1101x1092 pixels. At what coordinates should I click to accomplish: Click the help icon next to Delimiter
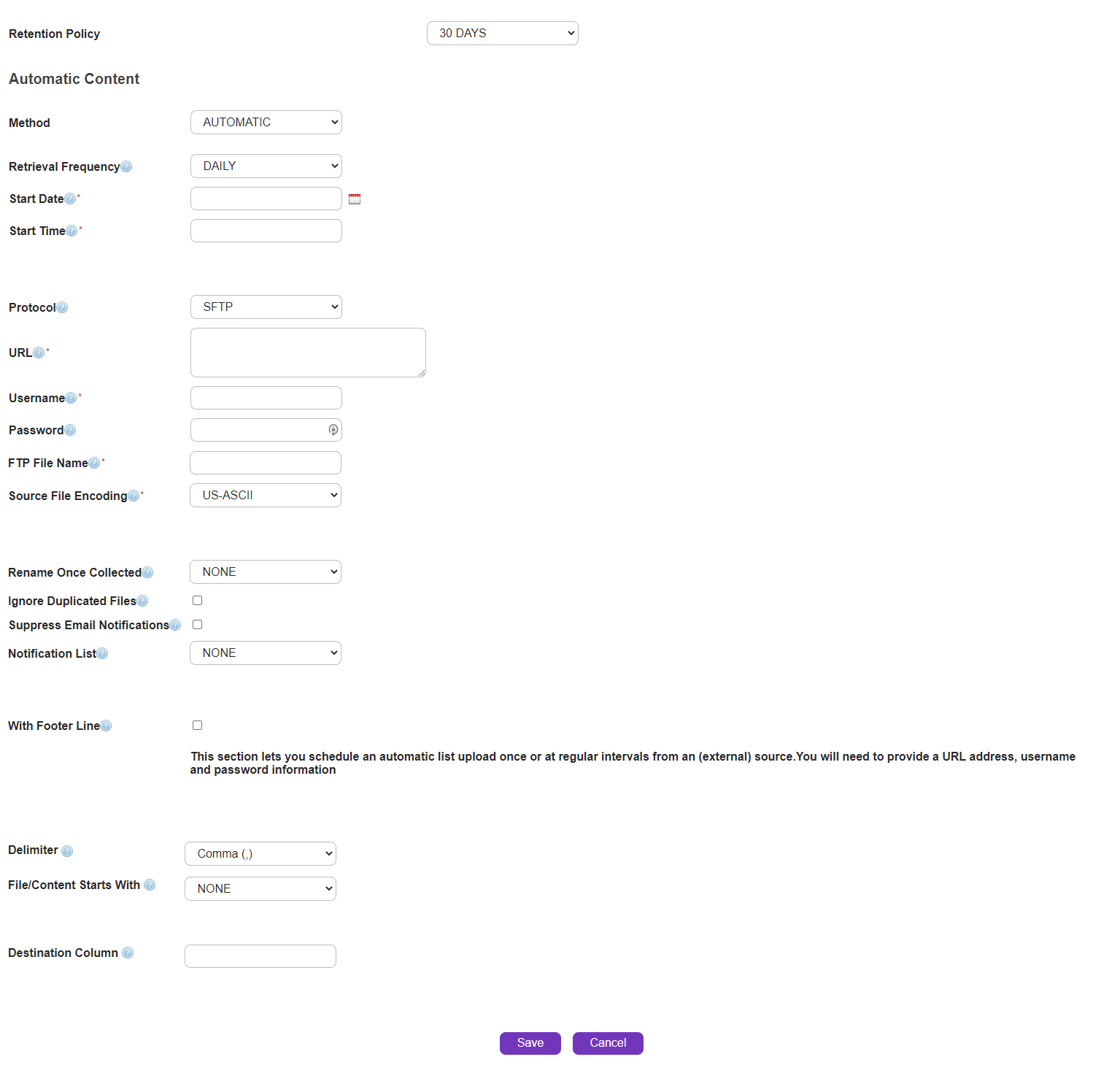pos(67,851)
